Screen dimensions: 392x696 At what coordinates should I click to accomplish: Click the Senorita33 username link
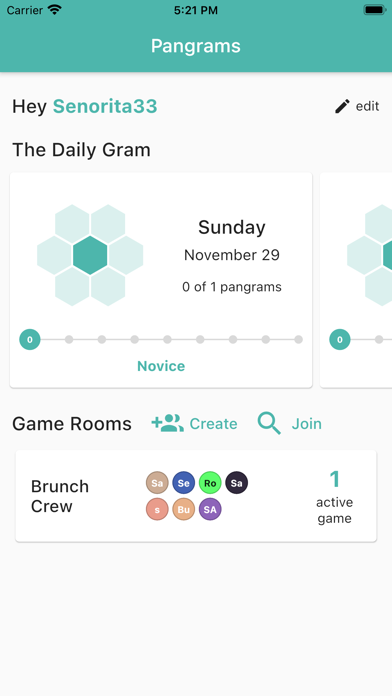pos(105,107)
